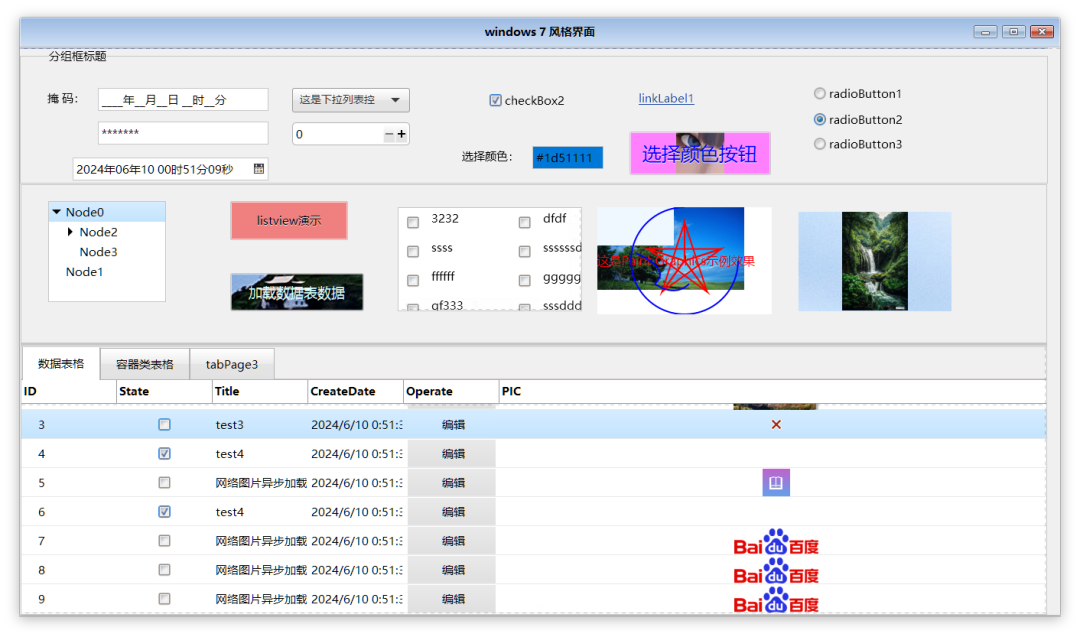Check the State box for row 5
This screenshot has width=1080, height=637.
164,483
